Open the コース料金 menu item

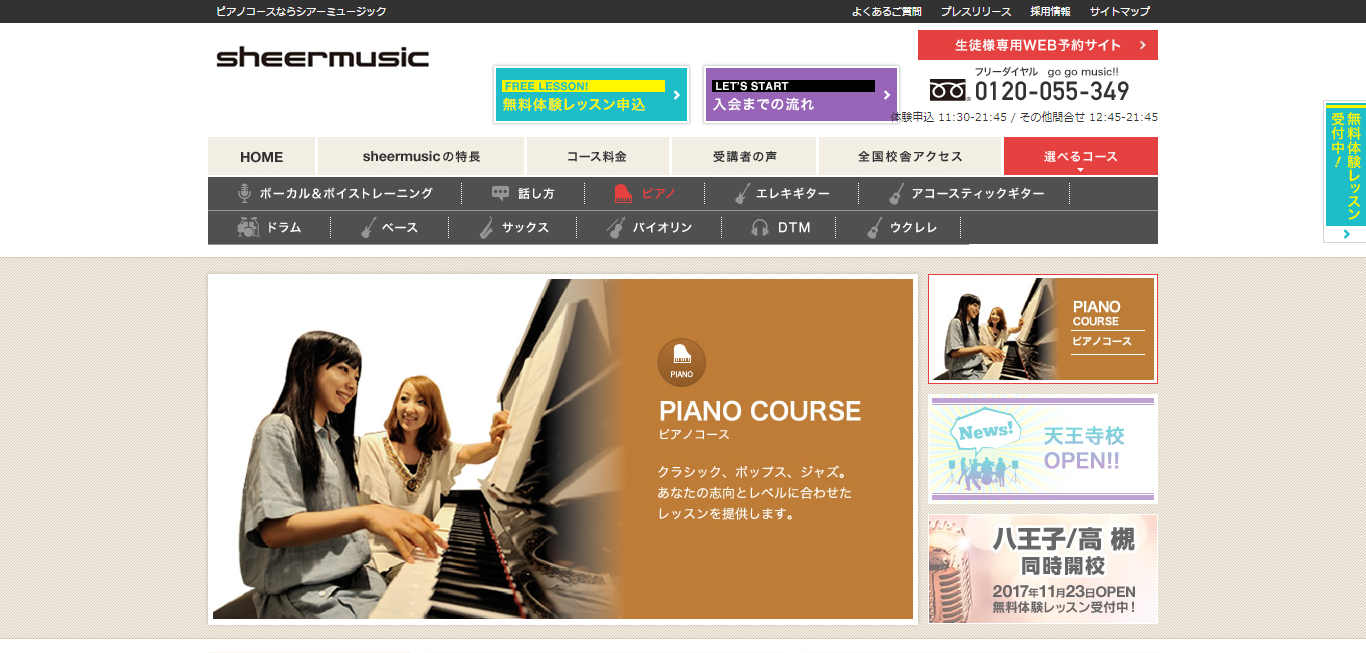597,157
